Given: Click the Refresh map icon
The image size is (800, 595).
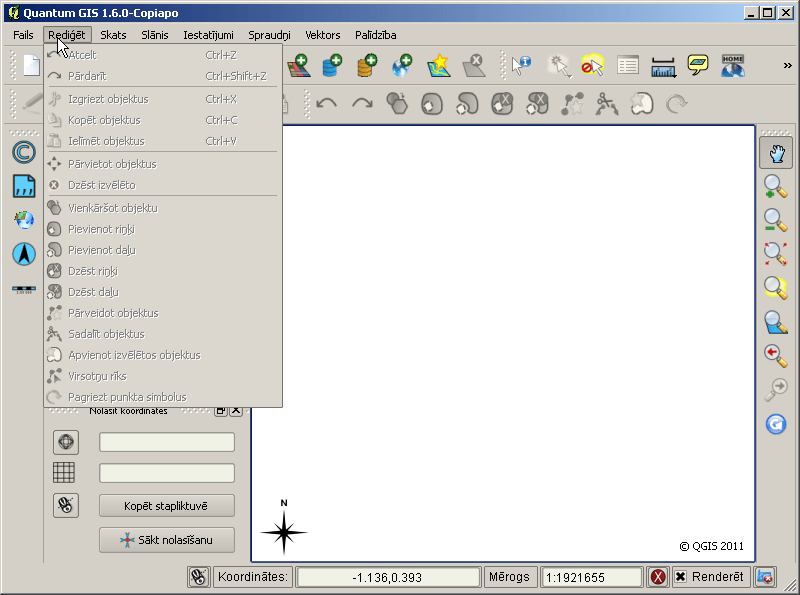Looking at the screenshot, I should pos(776,424).
